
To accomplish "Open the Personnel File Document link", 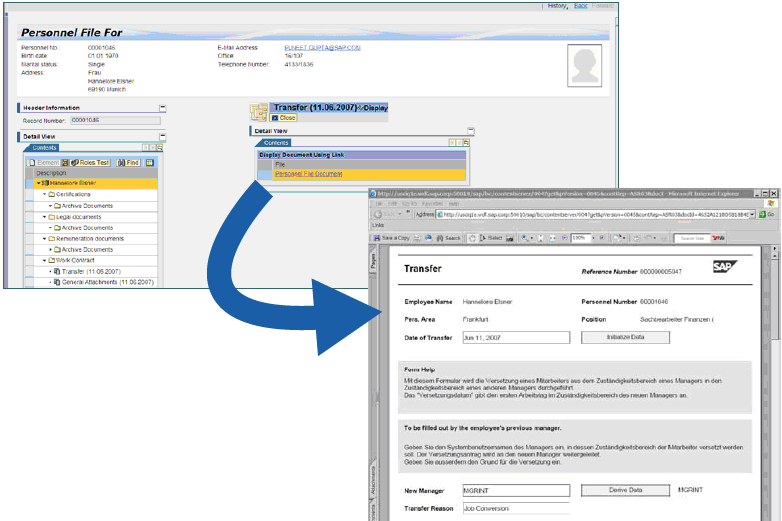I will tap(308, 174).
